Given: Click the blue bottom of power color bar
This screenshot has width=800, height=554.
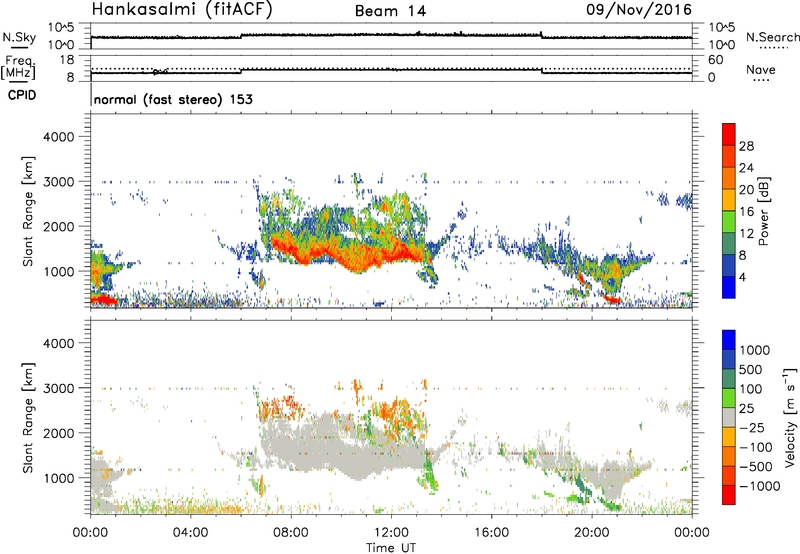Looking at the screenshot, I should [729, 287].
